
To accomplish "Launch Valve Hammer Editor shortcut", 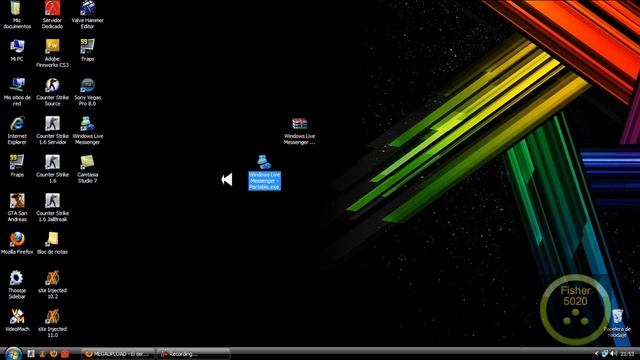I will pos(87,15).
